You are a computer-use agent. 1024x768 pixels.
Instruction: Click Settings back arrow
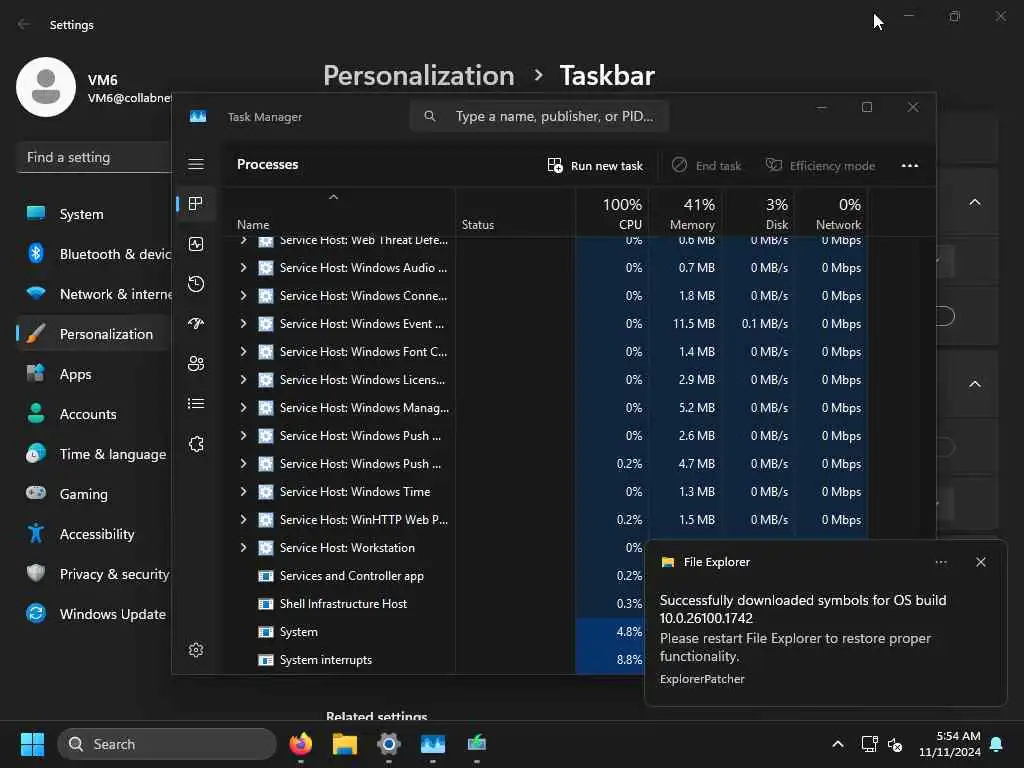[24, 25]
